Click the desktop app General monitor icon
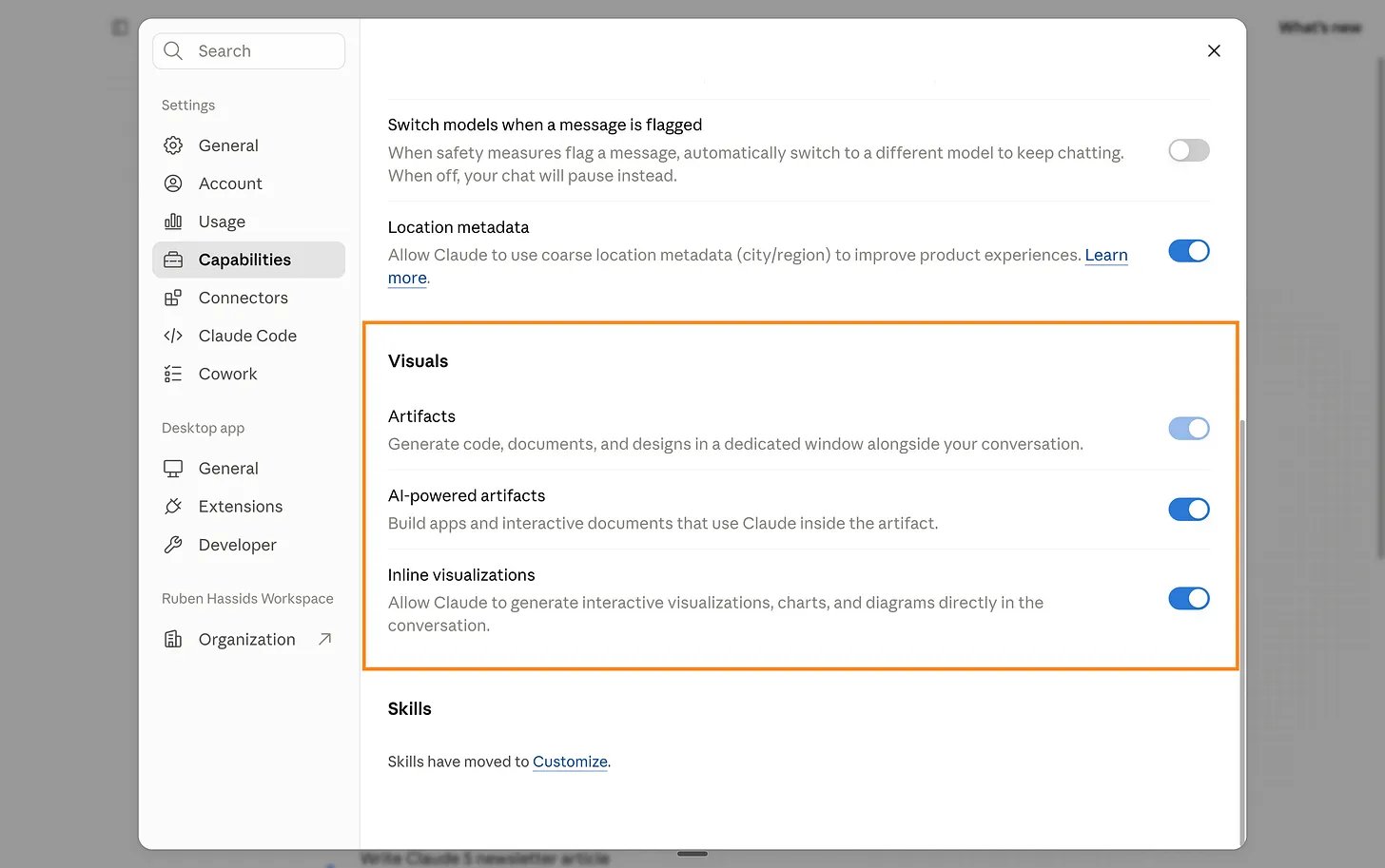 pyautogui.click(x=173, y=469)
